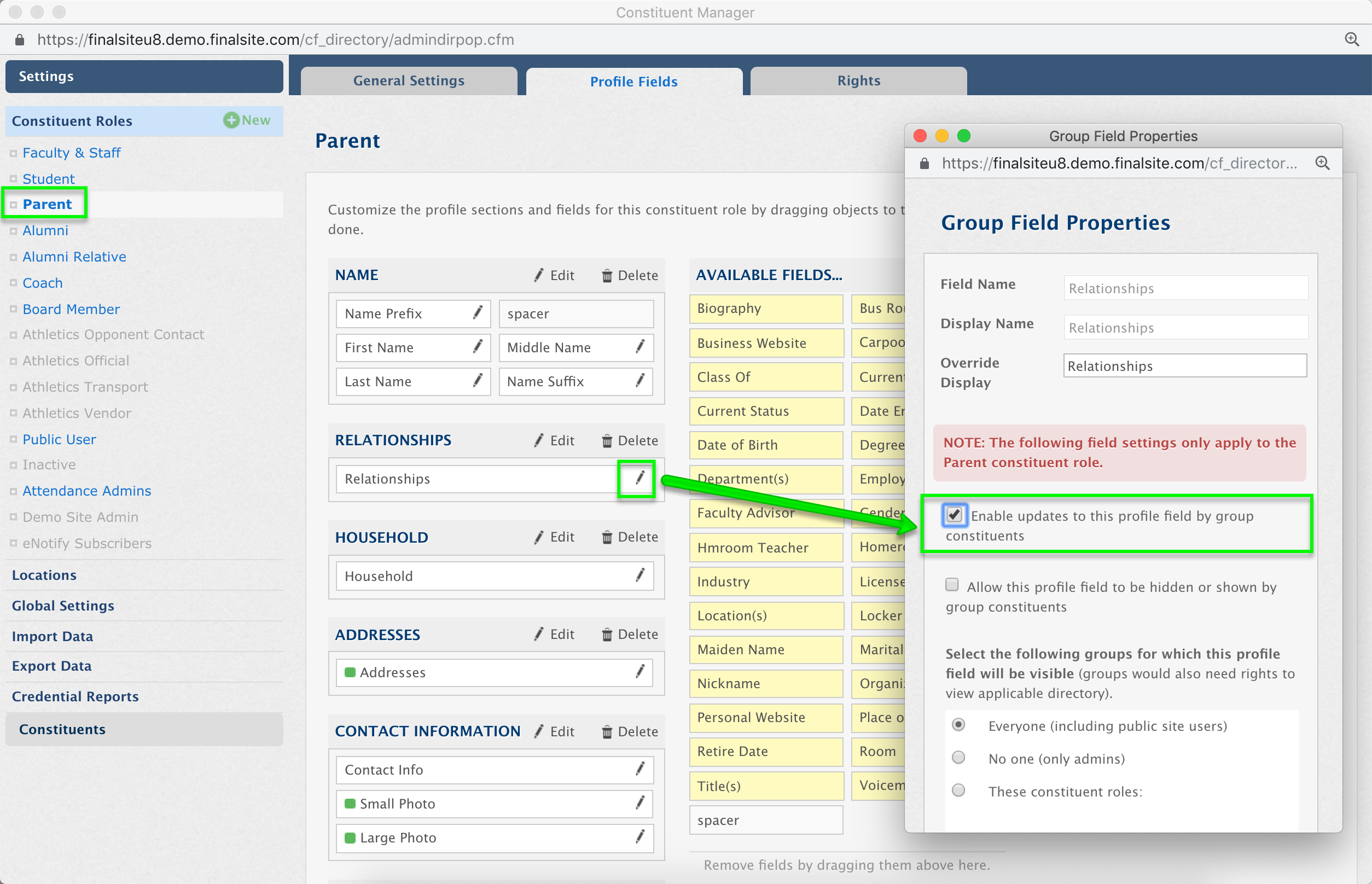Click pencil icon on Addresses field

[640, 672]
